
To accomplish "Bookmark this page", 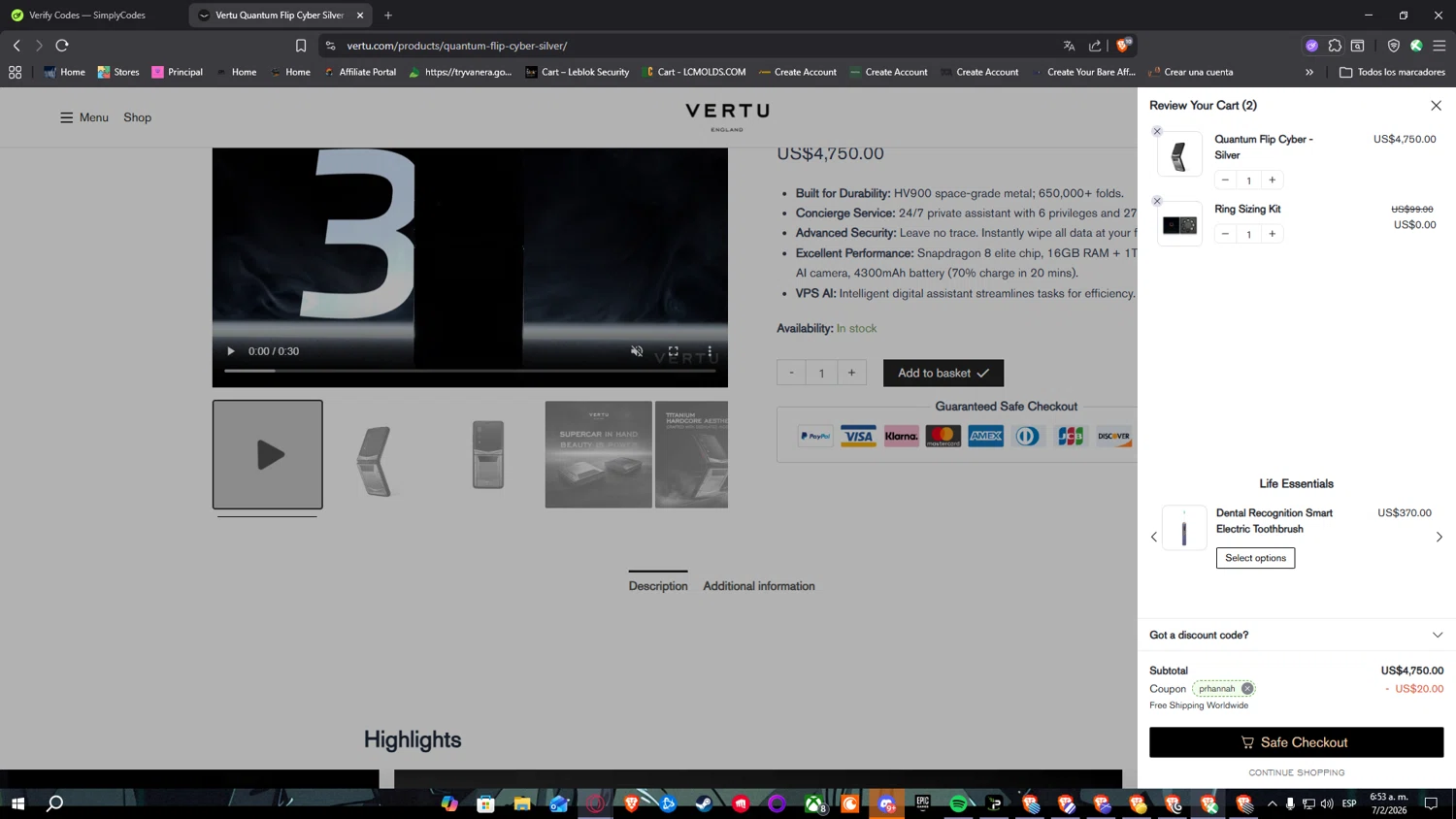I will coord(301,46).
